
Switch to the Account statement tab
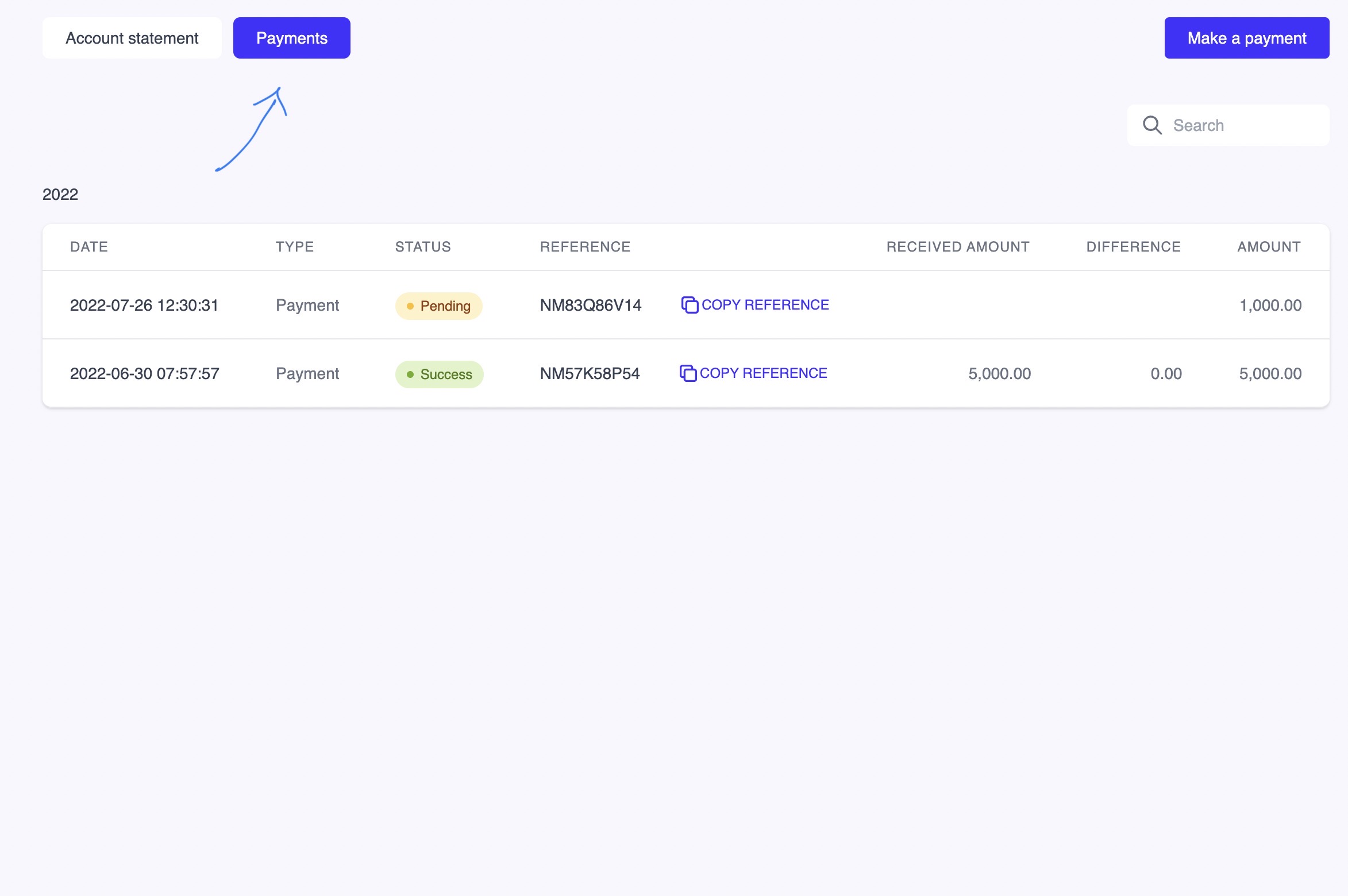pos(132,38)
